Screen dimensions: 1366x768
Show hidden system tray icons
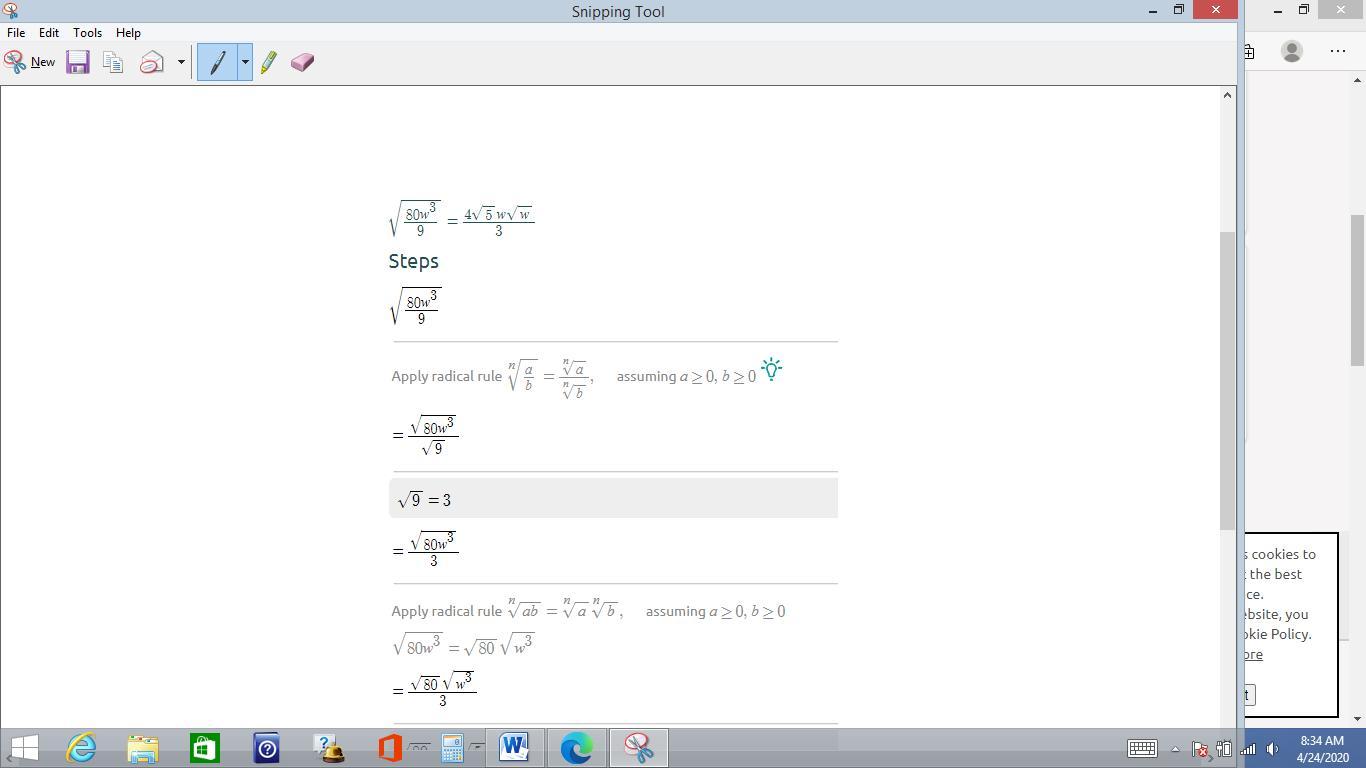click(x=1175, y=748)
